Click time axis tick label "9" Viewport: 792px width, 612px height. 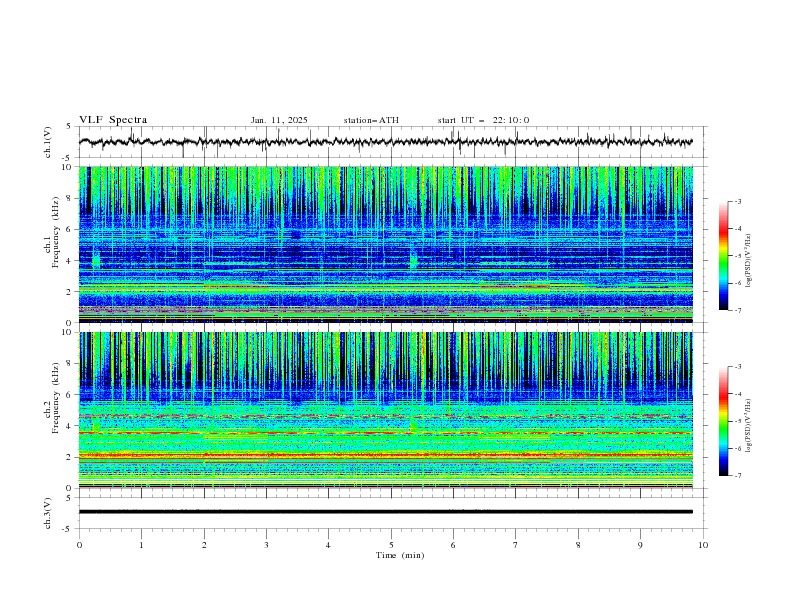[x=640, y=545]
